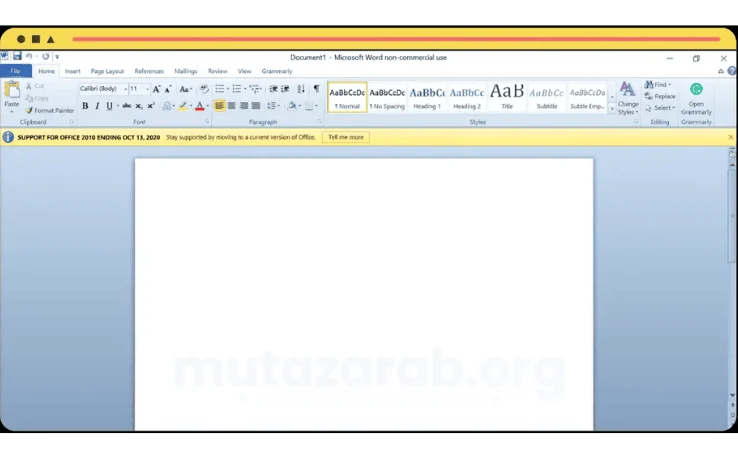Apply the Heading 1 style

pyautogui.click(x=427, y=97)
